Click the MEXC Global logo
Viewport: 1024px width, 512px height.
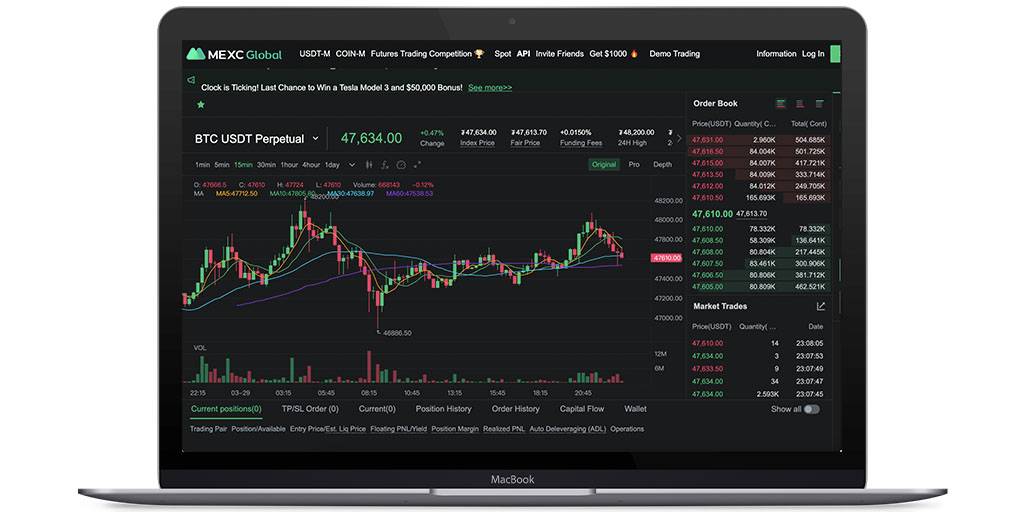234,54
